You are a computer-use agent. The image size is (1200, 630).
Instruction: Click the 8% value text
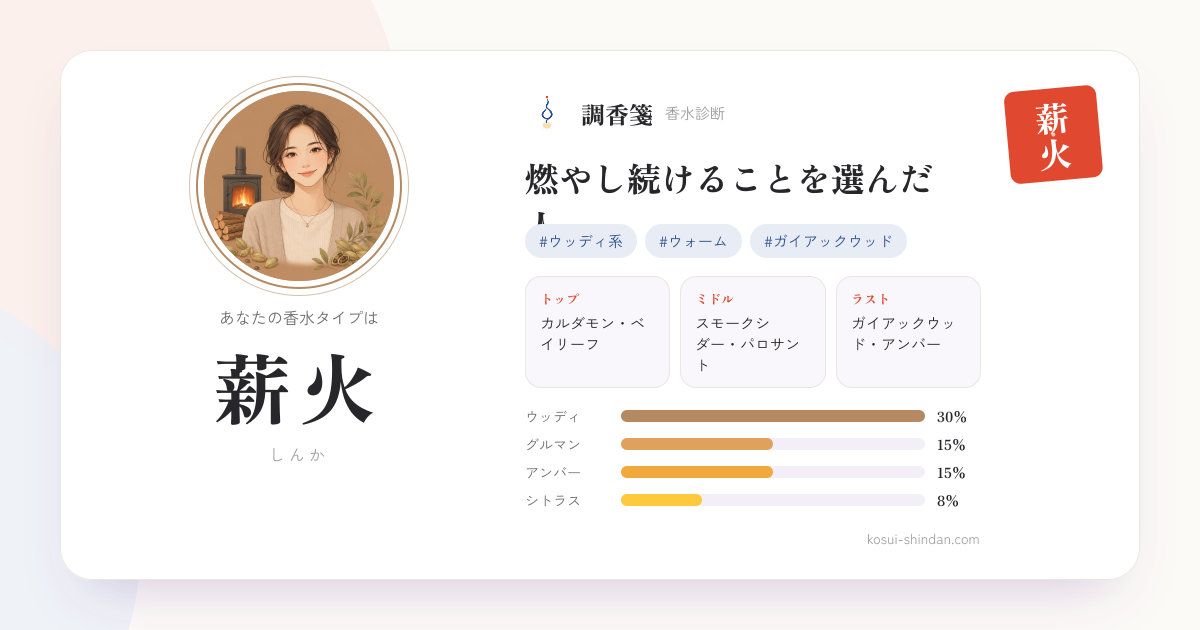(x=948, y=501)
